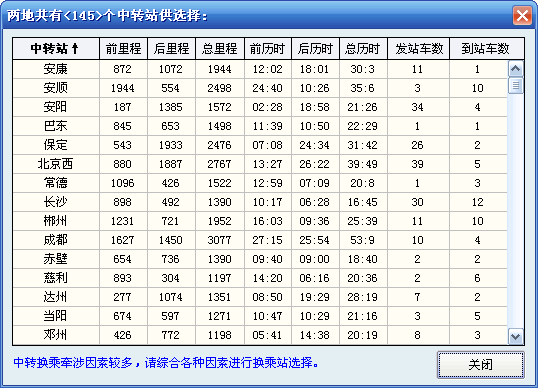Select the 安阳 station row
The height and width of the screenshot is (388, 538).
(260, 107)
